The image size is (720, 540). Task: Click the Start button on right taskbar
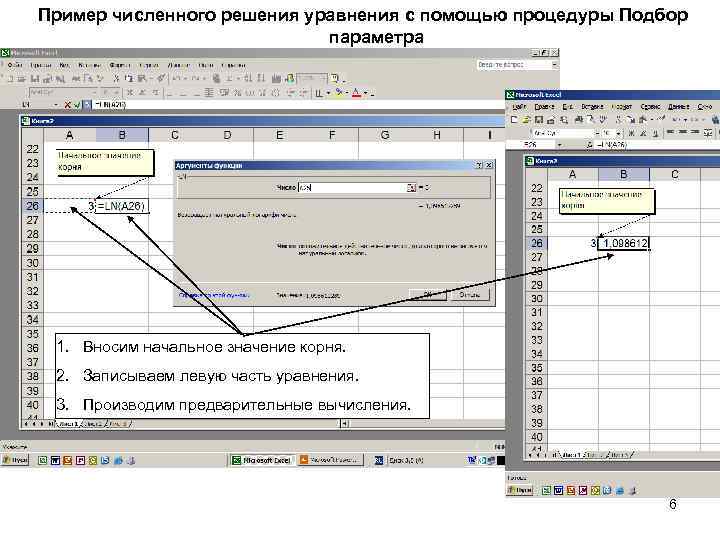pyautogui.click(x=519, y=490)
